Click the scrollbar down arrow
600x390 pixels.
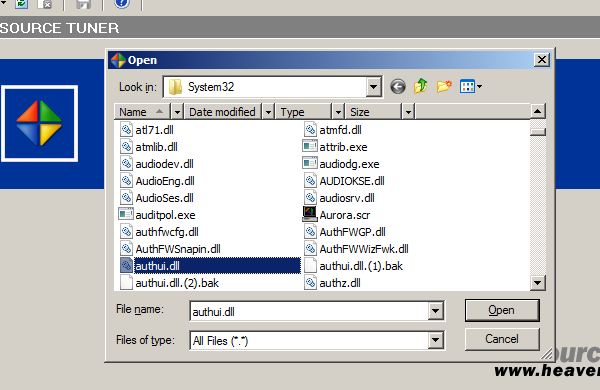coord(538,283)
